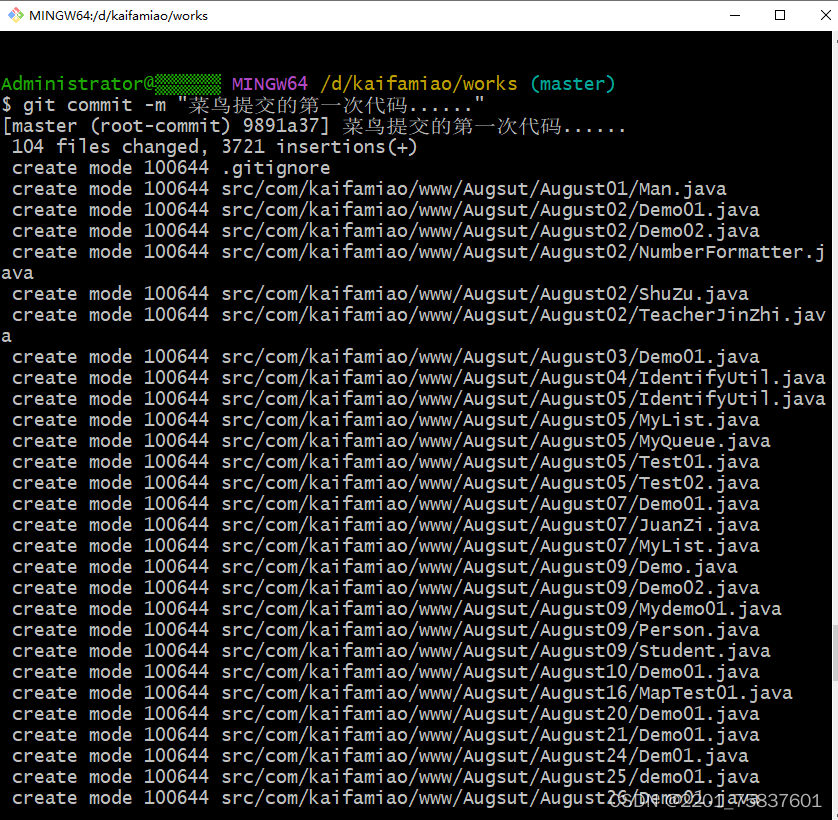Click the August09/Person.java line

click(385, 630)
